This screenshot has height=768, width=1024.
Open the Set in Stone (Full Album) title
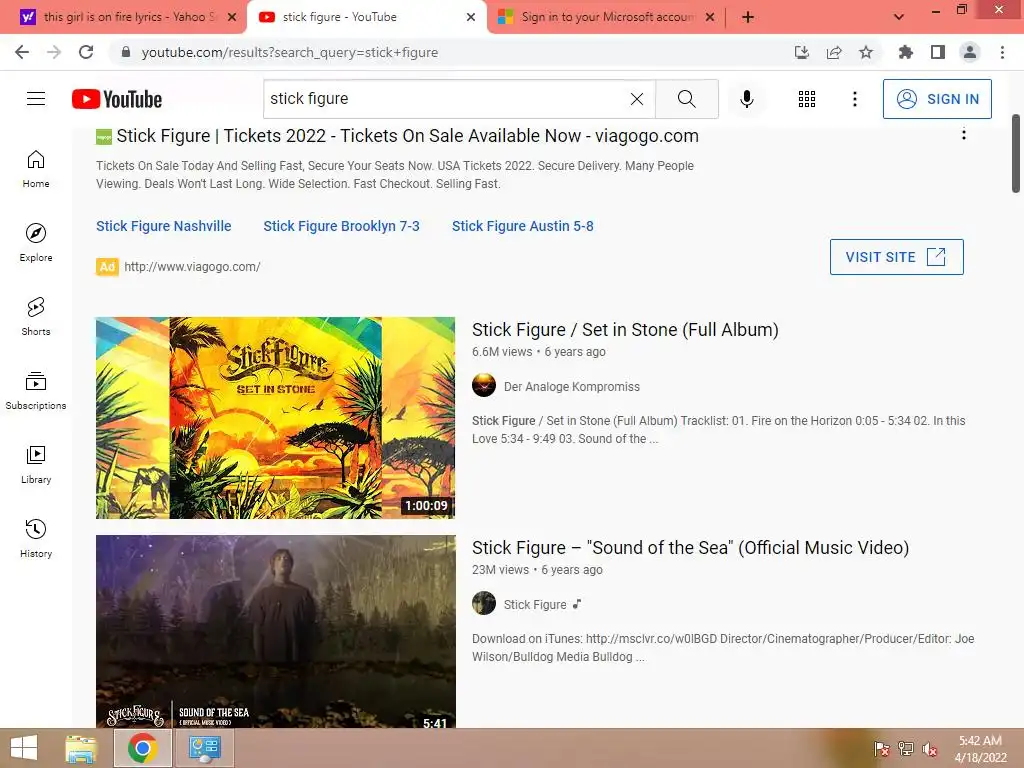click(x=625, y=330)
